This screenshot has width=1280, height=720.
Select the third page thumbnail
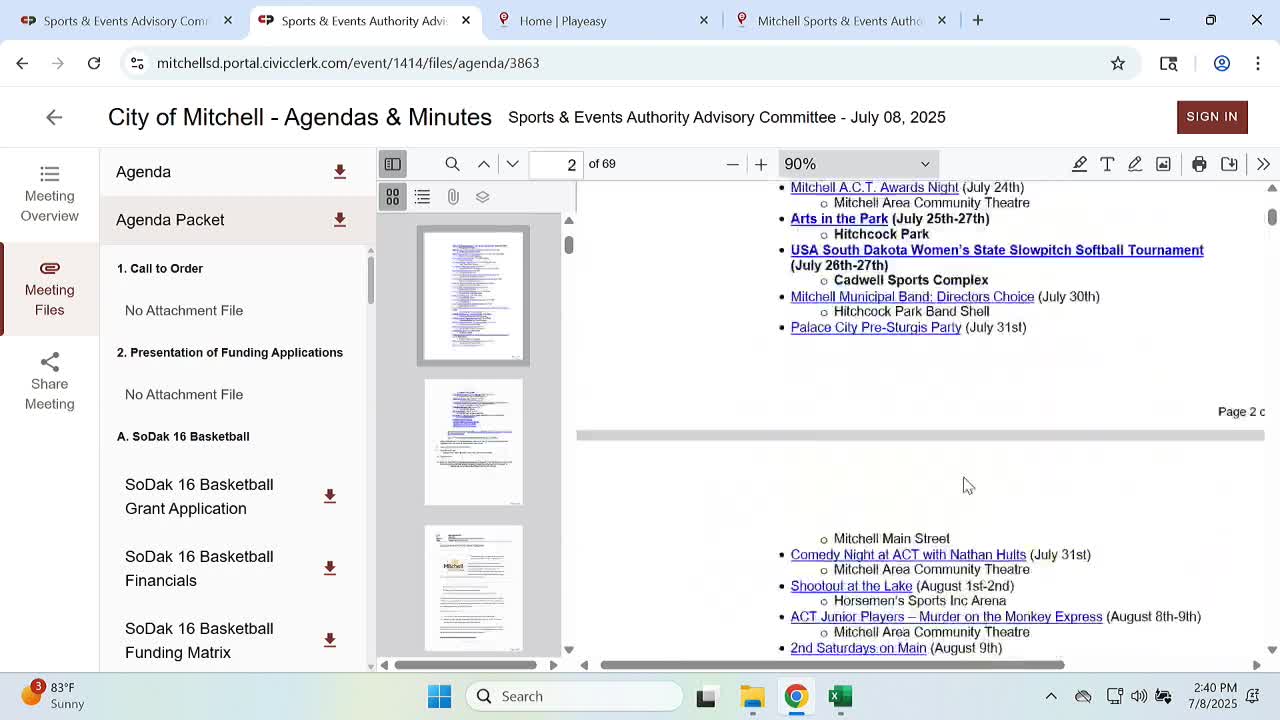coord(473,588)
